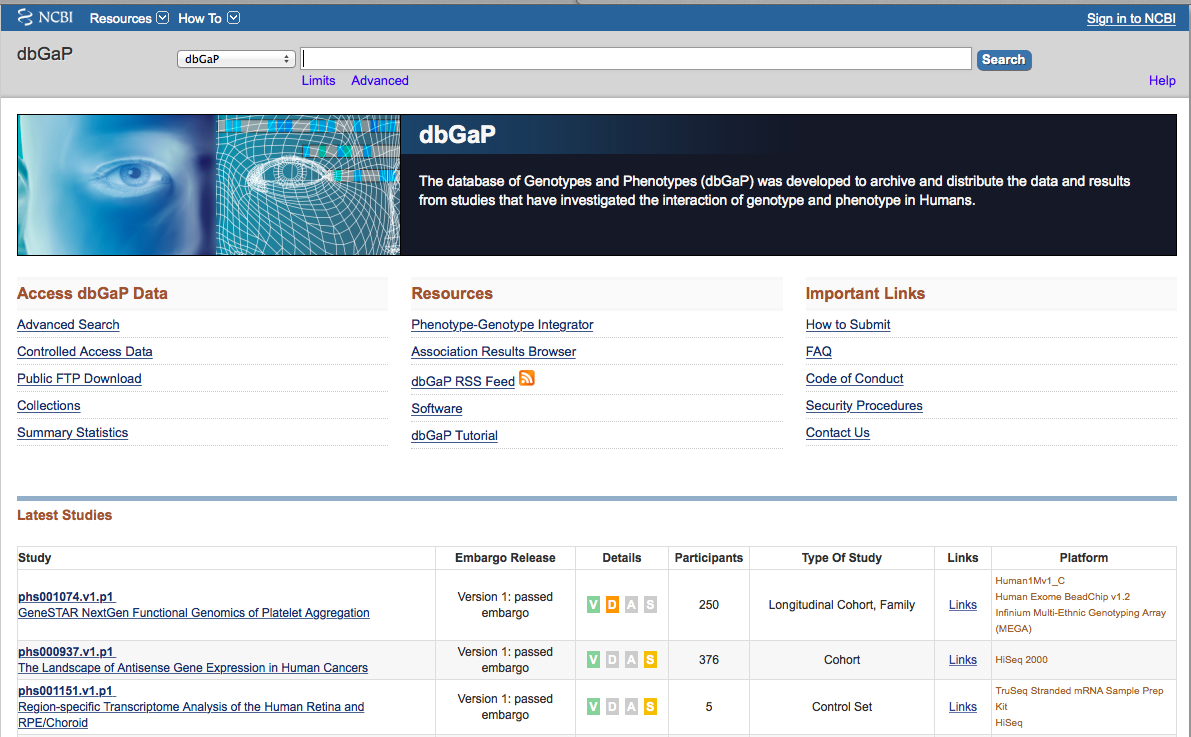Screen dimensions: 1191x737
Task: Open Code of Conduct link
Action: coord(855,378)
